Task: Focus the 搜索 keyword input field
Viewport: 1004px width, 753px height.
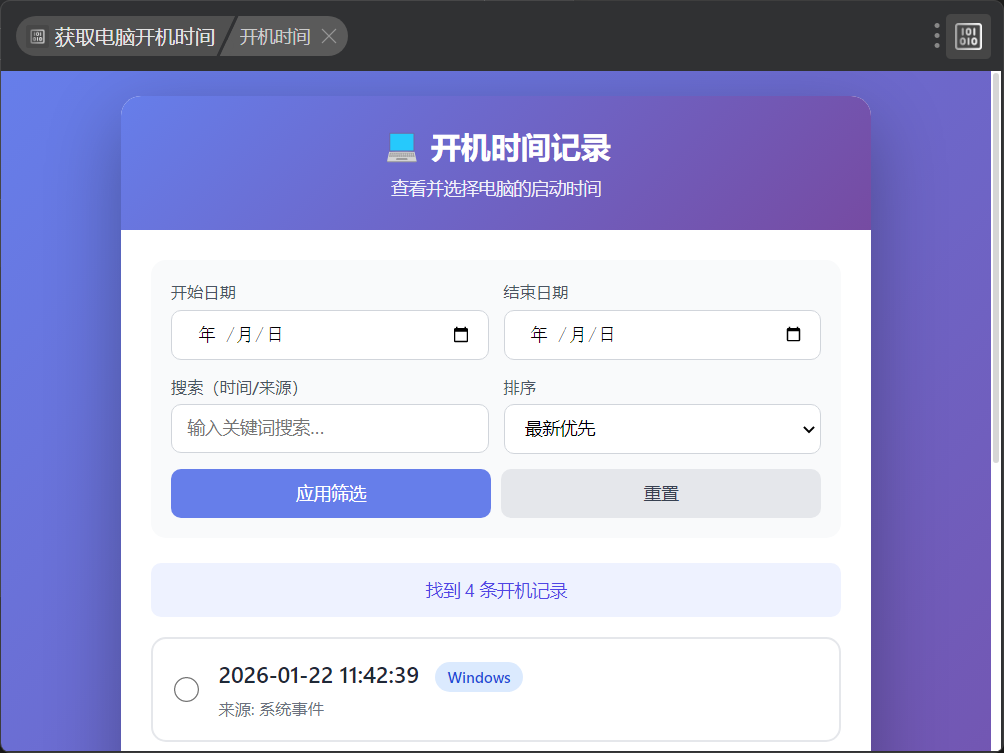Action: pos(329,429)
